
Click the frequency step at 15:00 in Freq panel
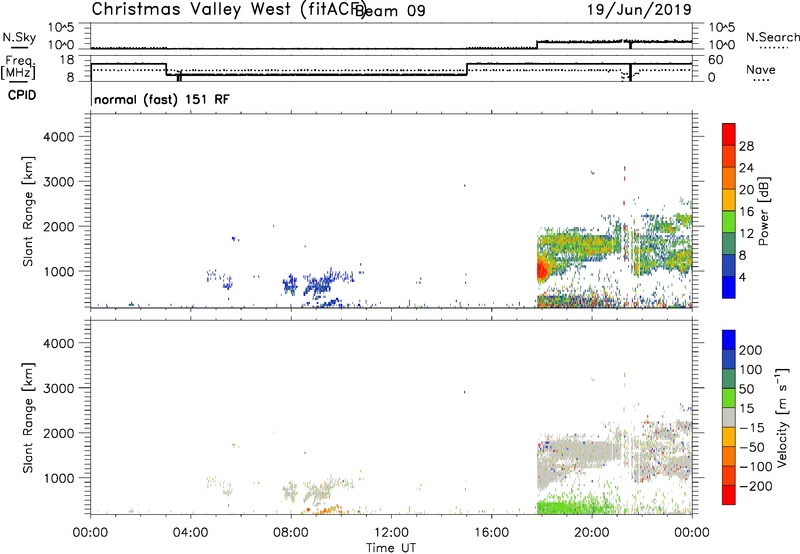click(467, 69)
